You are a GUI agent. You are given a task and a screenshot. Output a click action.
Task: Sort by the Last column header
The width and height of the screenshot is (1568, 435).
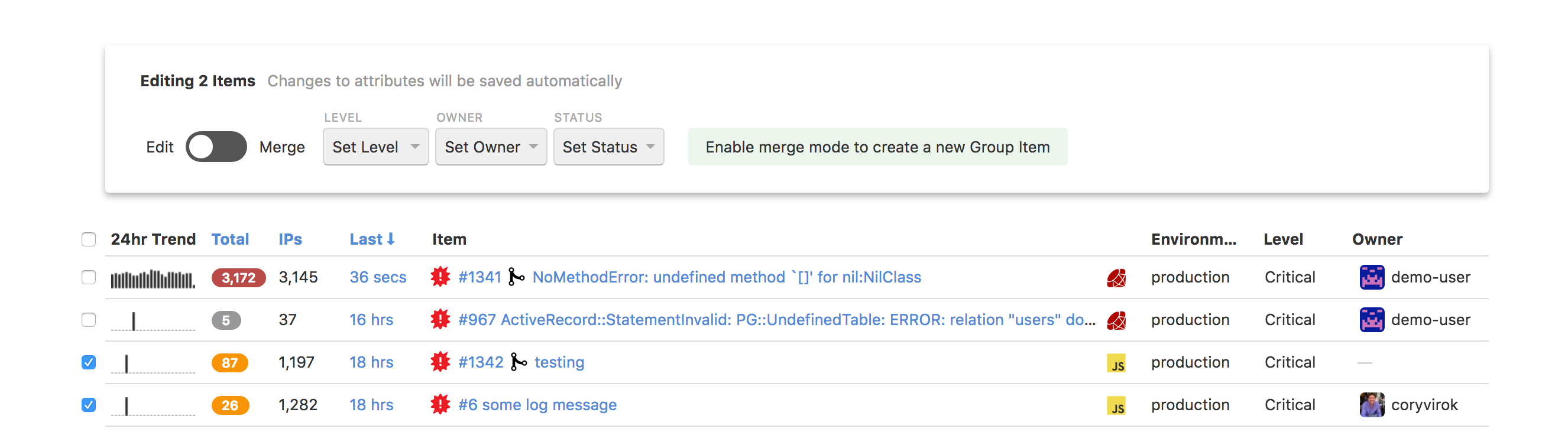372,239
